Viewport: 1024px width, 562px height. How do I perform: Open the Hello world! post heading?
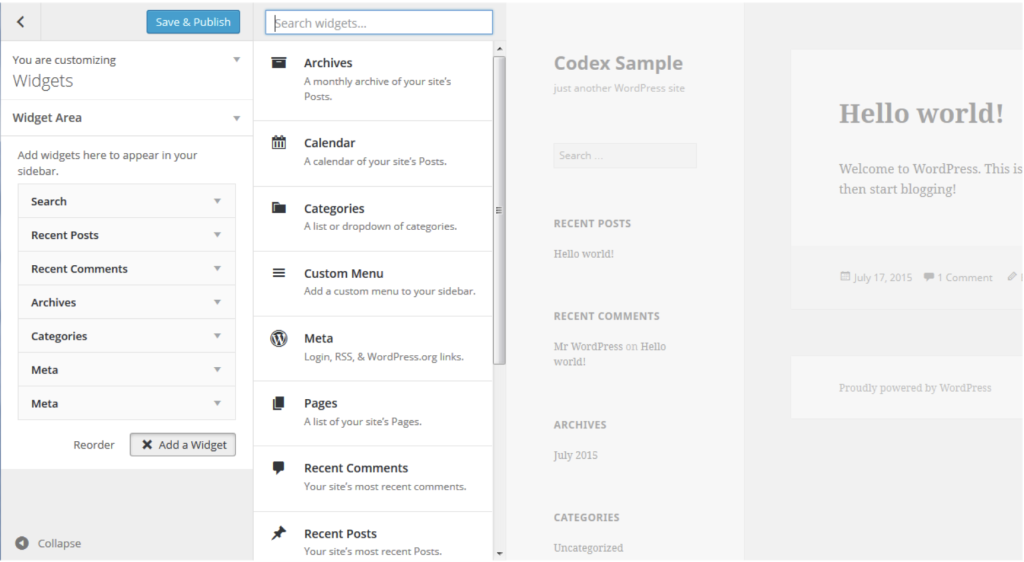tap(921, 114)
